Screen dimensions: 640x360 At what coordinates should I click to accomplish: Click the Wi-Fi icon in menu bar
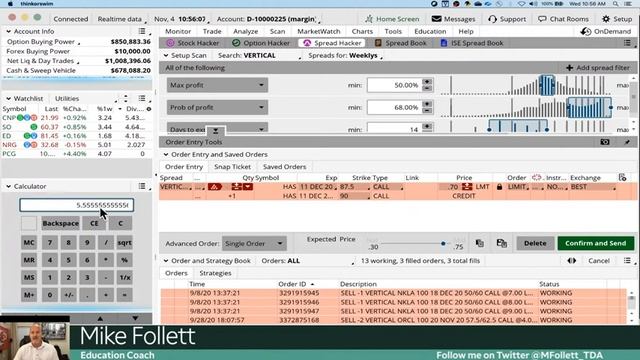521,4
